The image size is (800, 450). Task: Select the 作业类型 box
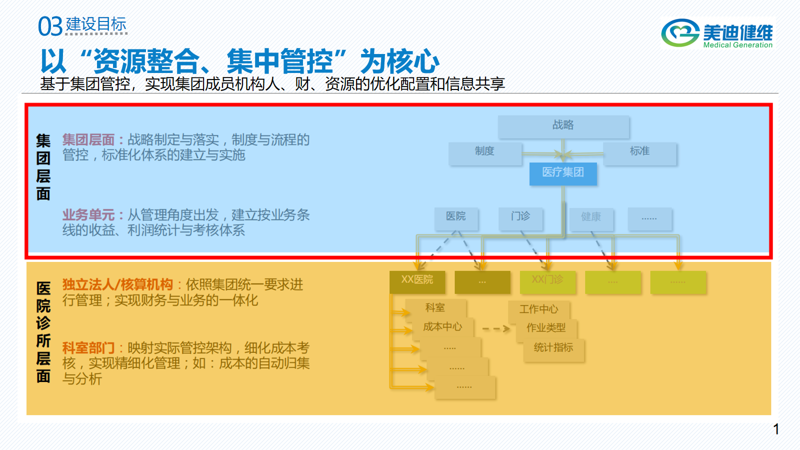(x=546, y=328)
